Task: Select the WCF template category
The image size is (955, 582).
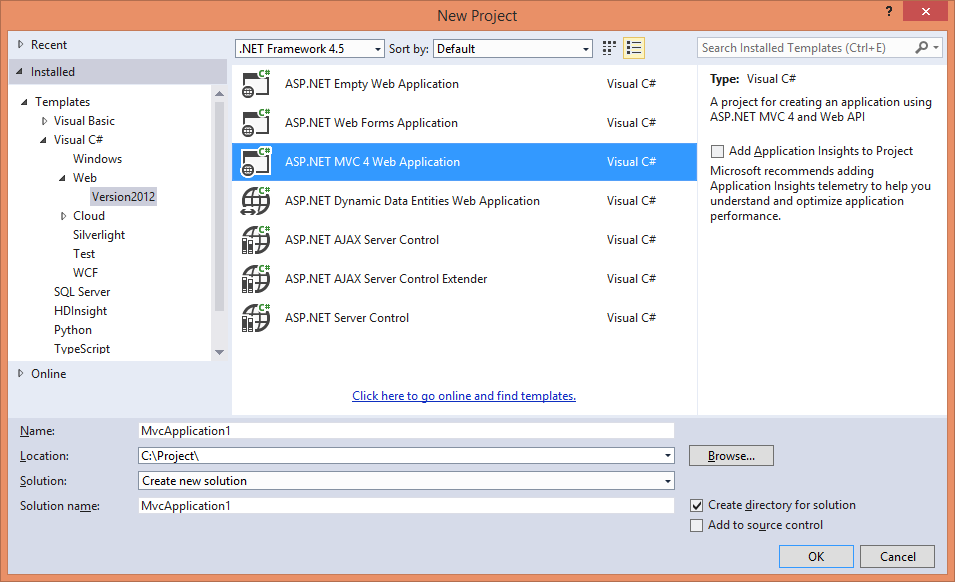Action: pyautogui.click(x=85, y=273)
